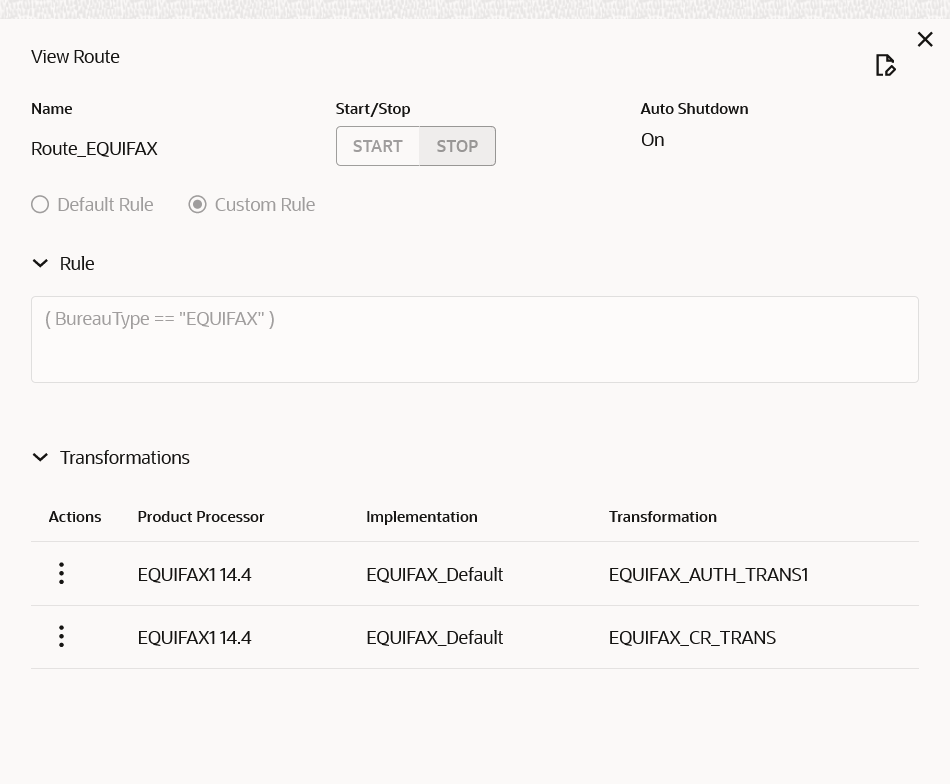Click EQUIFAX1 14.4 in the EQUIFAX_CR_TRANS row
Viewport: 950px width, 784px height.
194,637
